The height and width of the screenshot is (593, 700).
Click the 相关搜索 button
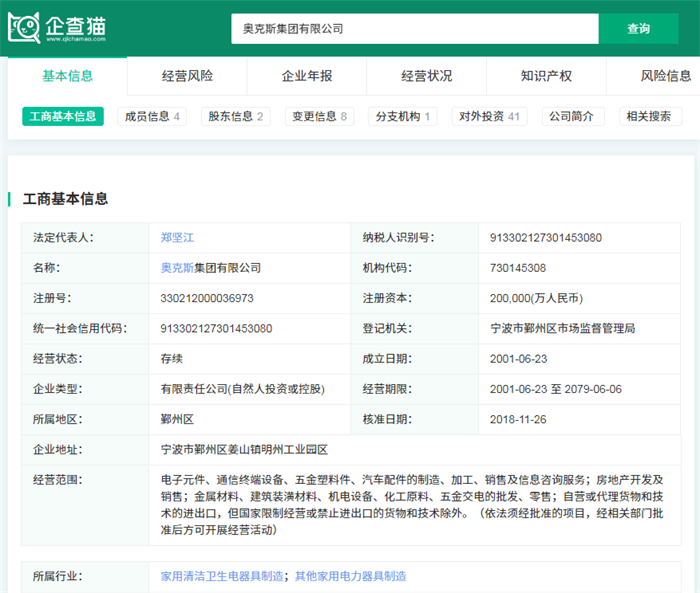click(x=649, y=116)
